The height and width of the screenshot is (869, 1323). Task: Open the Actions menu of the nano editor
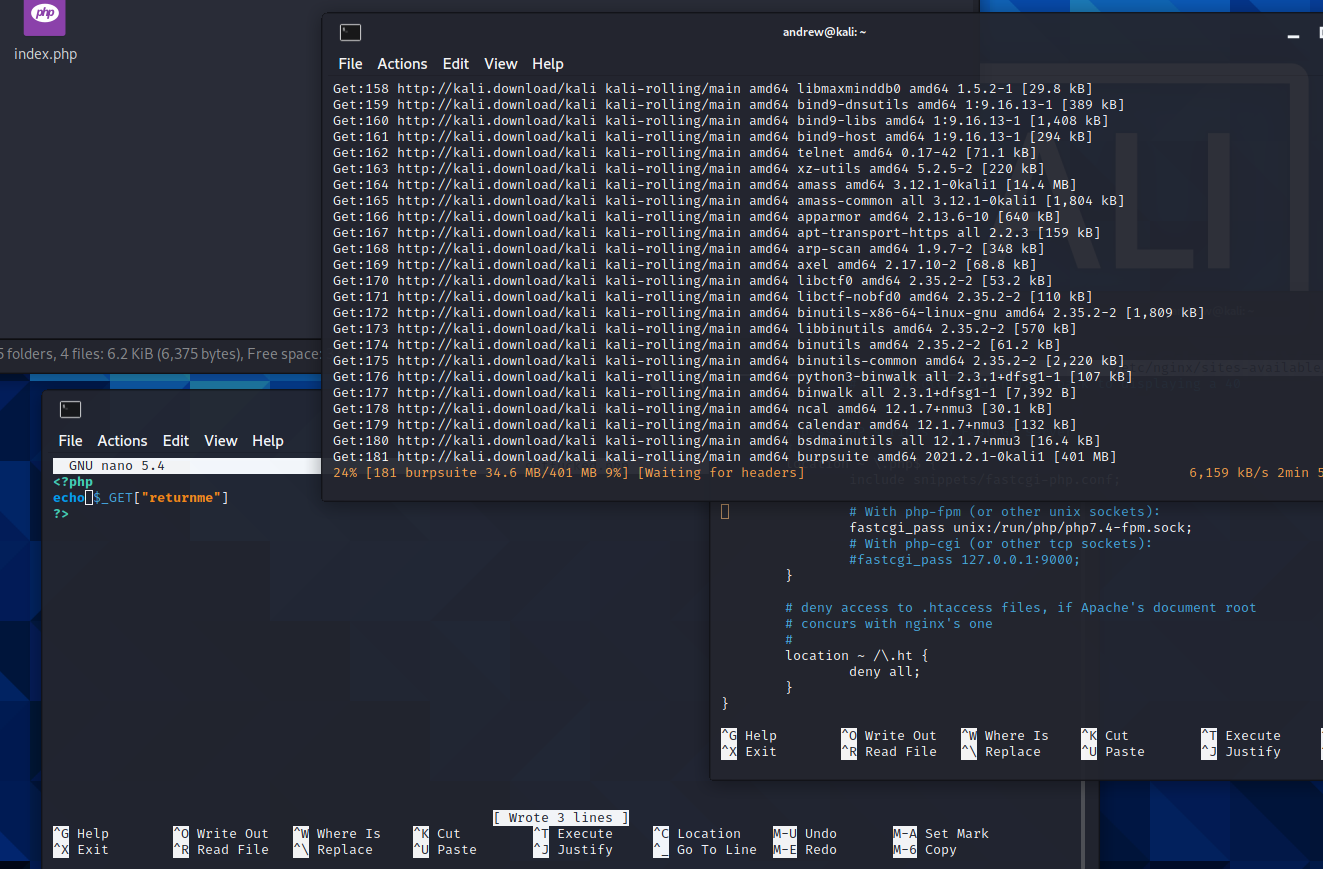click(122, 440)
